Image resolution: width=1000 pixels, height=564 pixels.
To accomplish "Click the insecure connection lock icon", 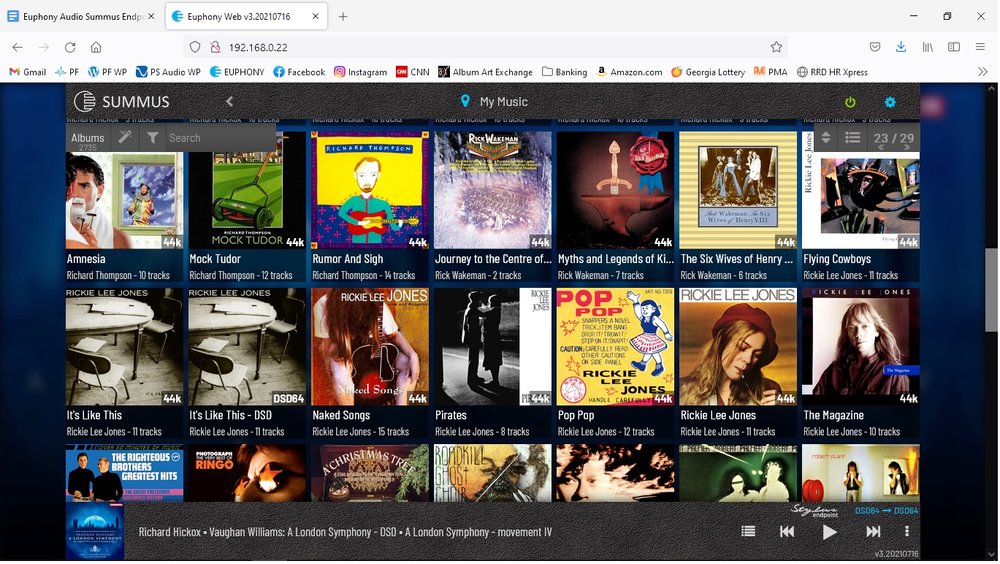I will pos(216,47).
